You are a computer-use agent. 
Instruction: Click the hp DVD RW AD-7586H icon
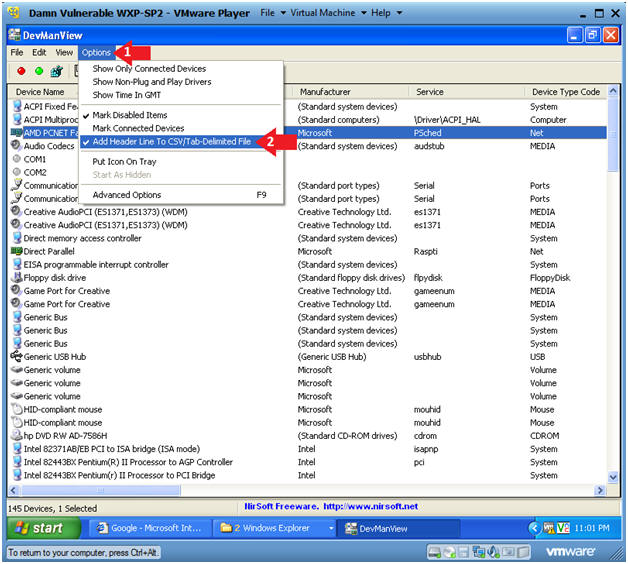tap(16, 435)
